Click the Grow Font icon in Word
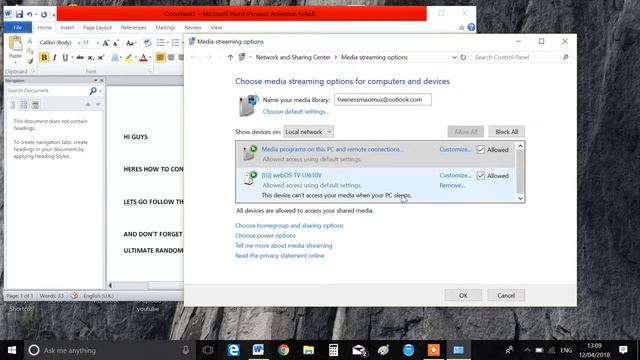The height and width of the screenshot is (360, 640). point(106,43)
